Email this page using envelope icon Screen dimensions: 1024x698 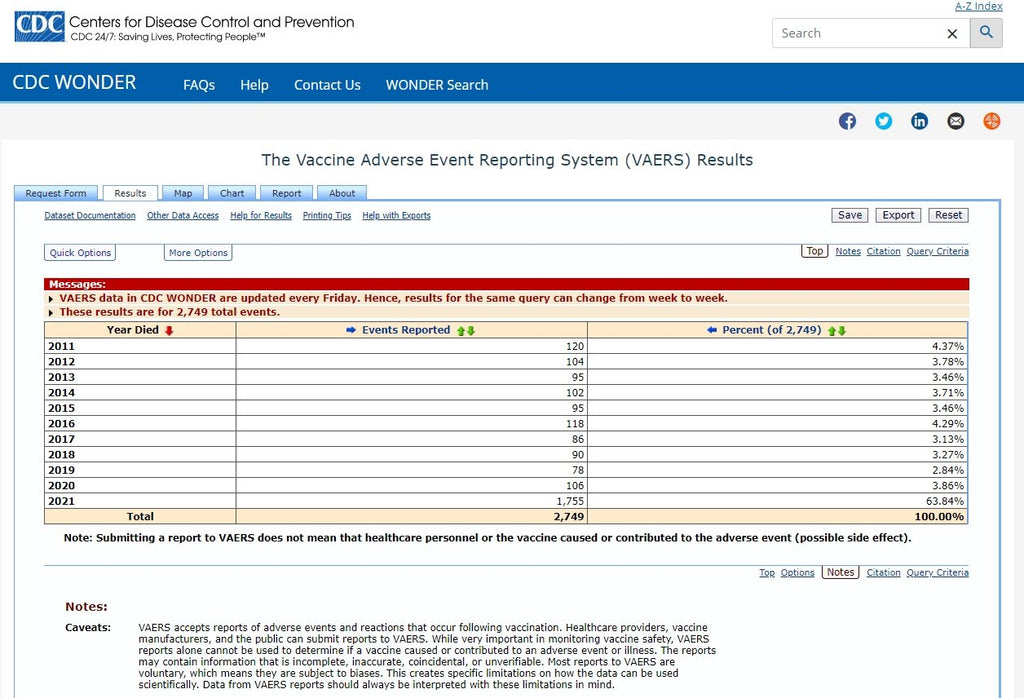(x=956, y=121)
